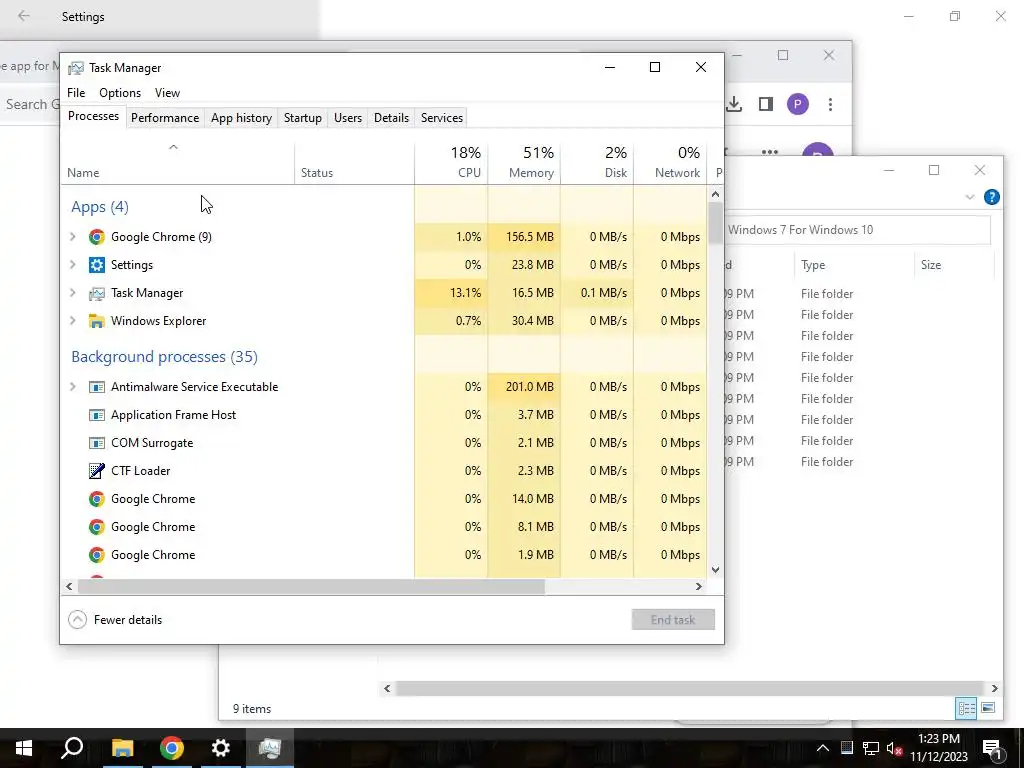Open Windows Start menu
The height and width of the screenshot is (768, 1024).
pyautogui.click(x=24, y=748)
